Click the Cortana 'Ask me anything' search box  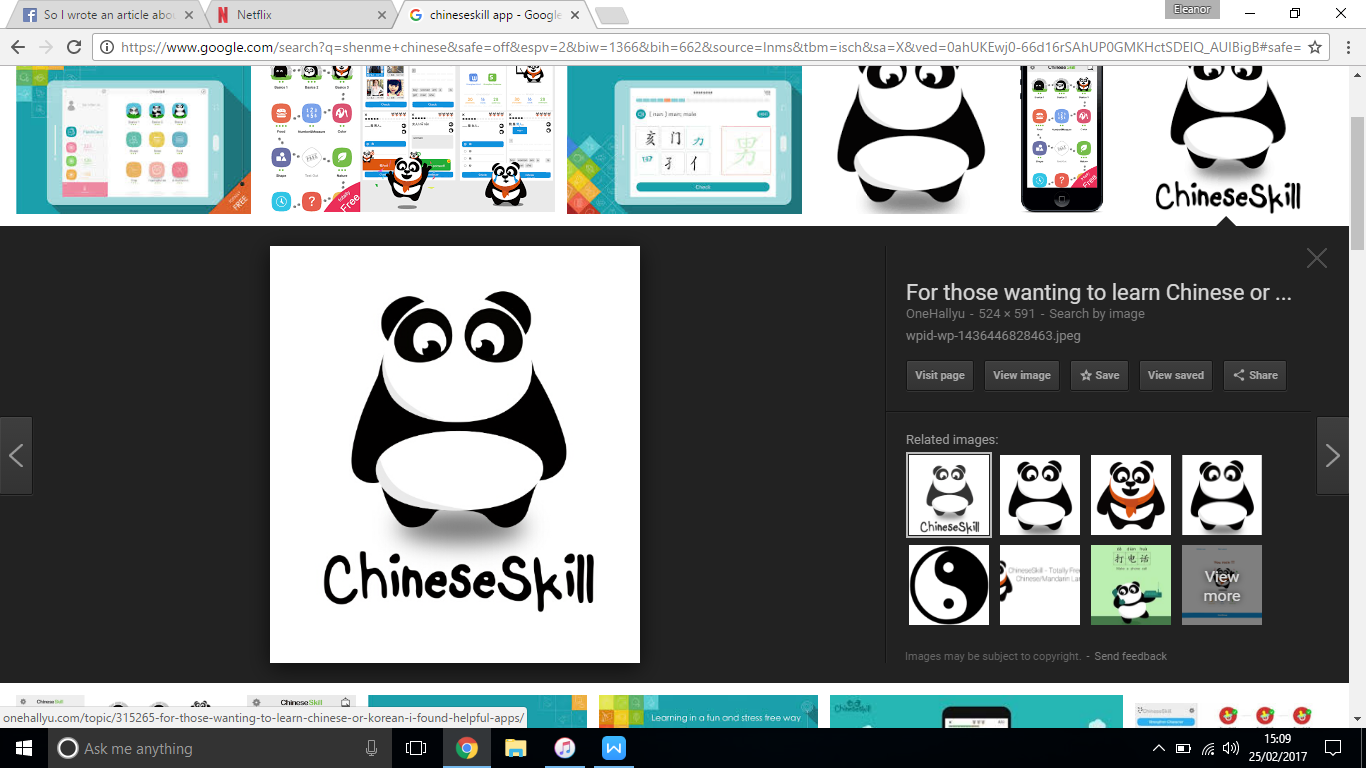tap(222, 748)
